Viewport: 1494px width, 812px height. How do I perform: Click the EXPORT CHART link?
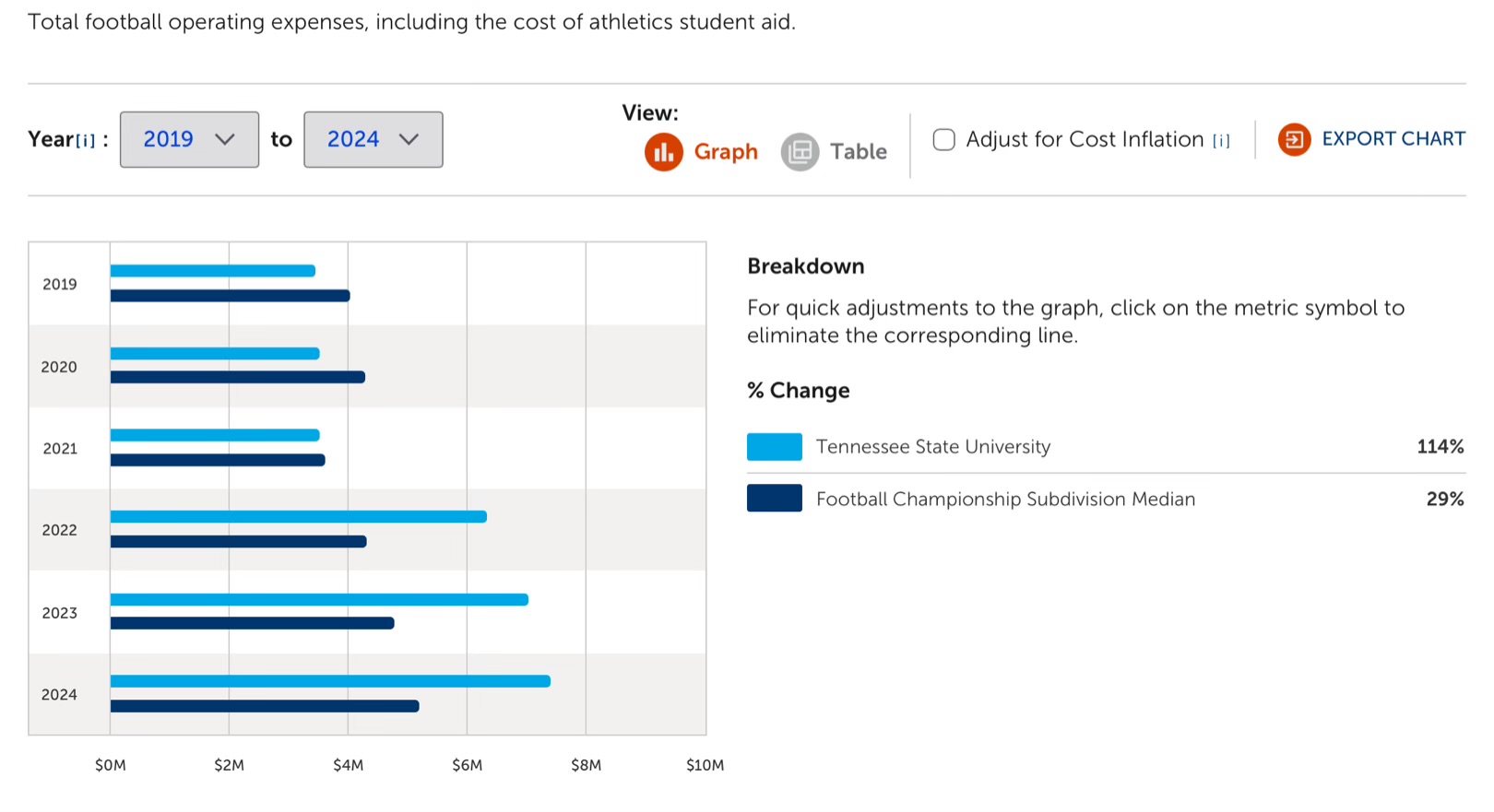[x=1393, y=139]
